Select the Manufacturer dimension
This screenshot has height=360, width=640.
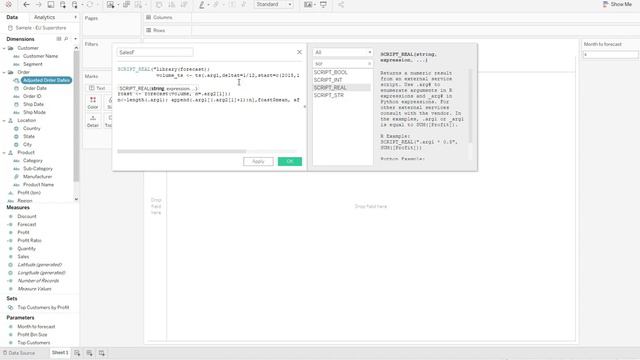click(38, 177)
